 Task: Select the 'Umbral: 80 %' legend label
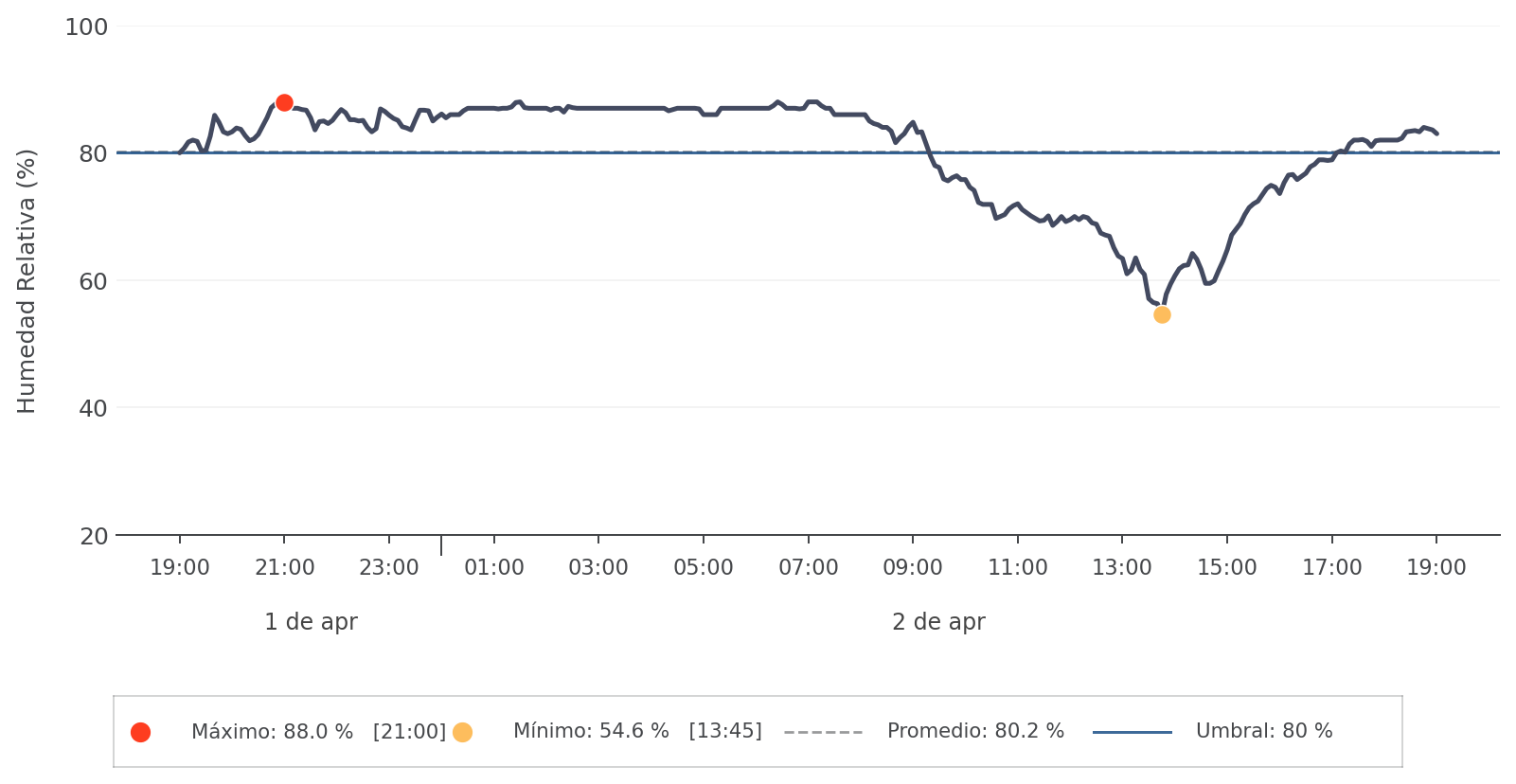pyautogui.click(x=1263, y=732)
